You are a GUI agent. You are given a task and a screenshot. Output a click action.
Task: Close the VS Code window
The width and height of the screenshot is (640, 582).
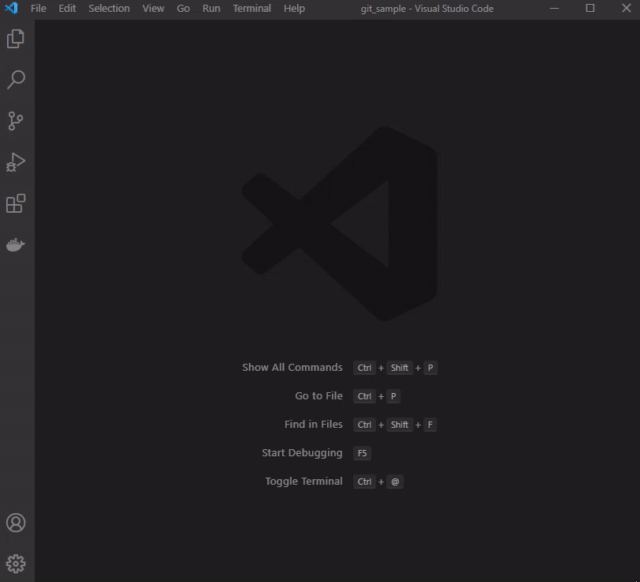(626, 8)
